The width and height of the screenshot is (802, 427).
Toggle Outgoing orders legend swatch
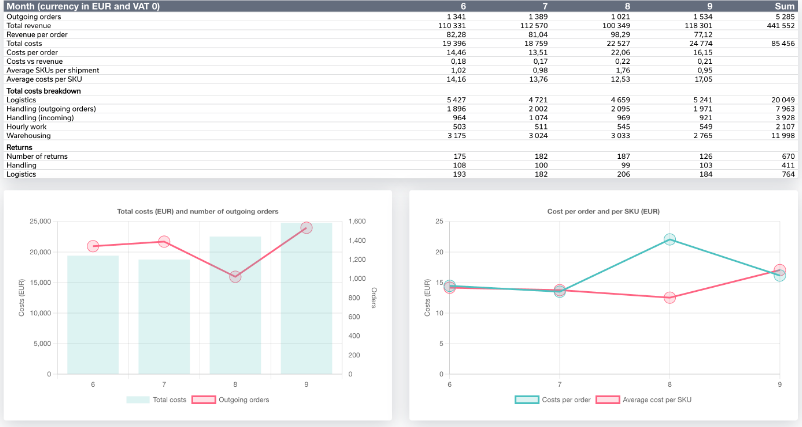pos(204,400)
